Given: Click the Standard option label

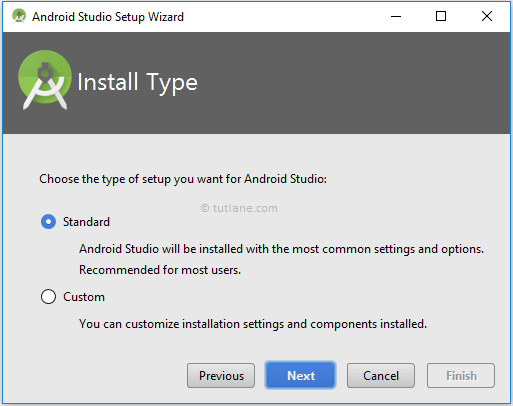Looking at the screenshot, I should (x=86, y=222).
